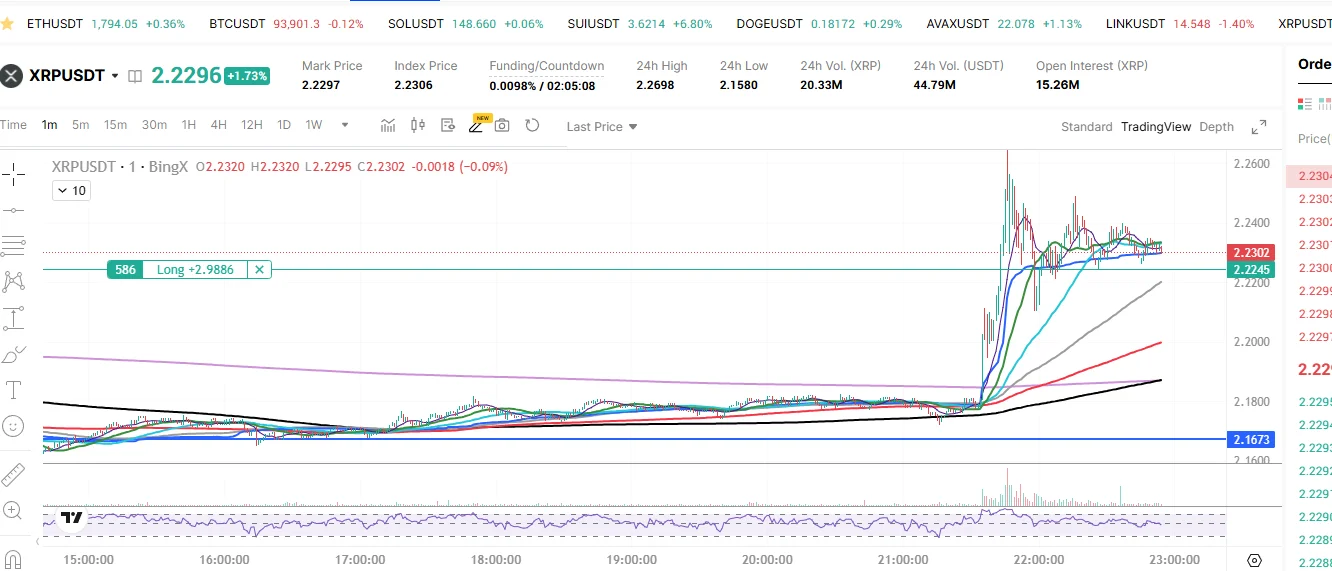Click the Funding/Countdown label
This screenshot has height=571, width=1332.
(x=546, y=66)
